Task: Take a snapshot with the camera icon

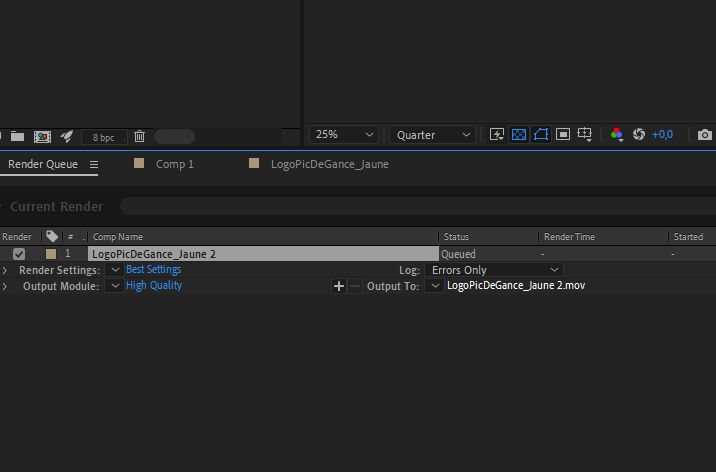Action: click(x=705, y=134)
